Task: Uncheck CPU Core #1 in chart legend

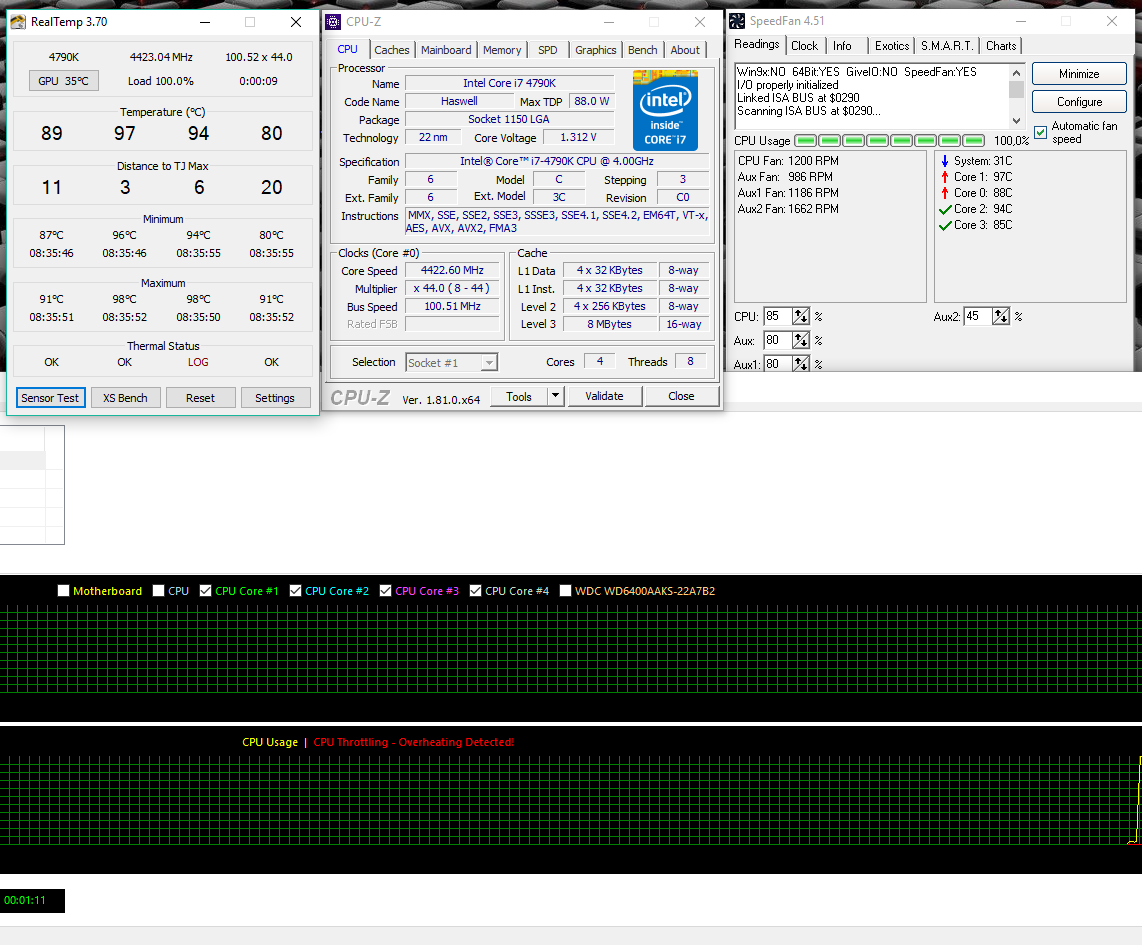Action: (x=205, y=591)
